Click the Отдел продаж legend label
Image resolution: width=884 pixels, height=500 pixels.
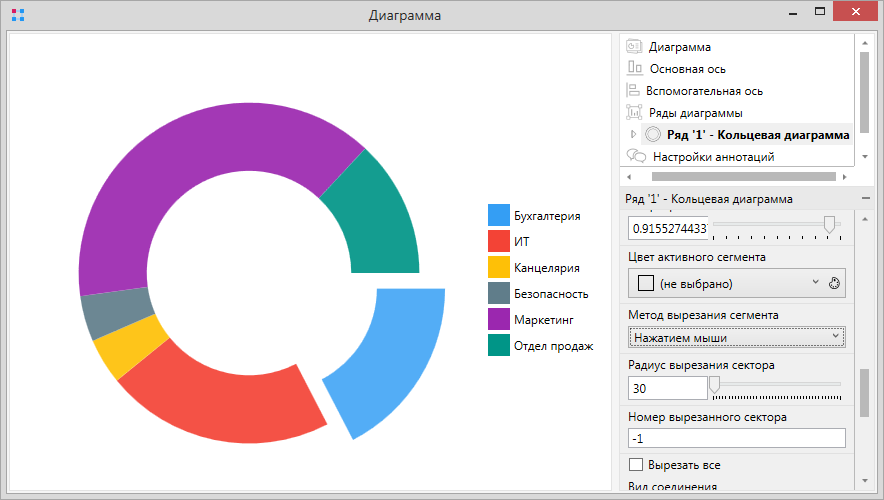[553, 346]
